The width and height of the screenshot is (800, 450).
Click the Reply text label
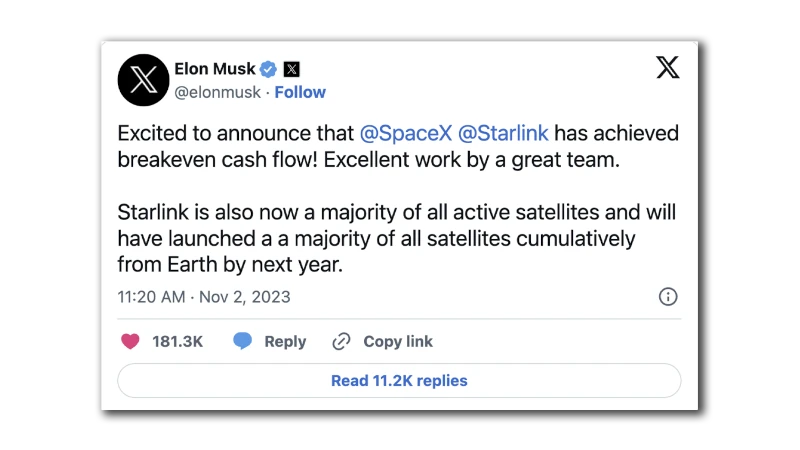(285, 341)
